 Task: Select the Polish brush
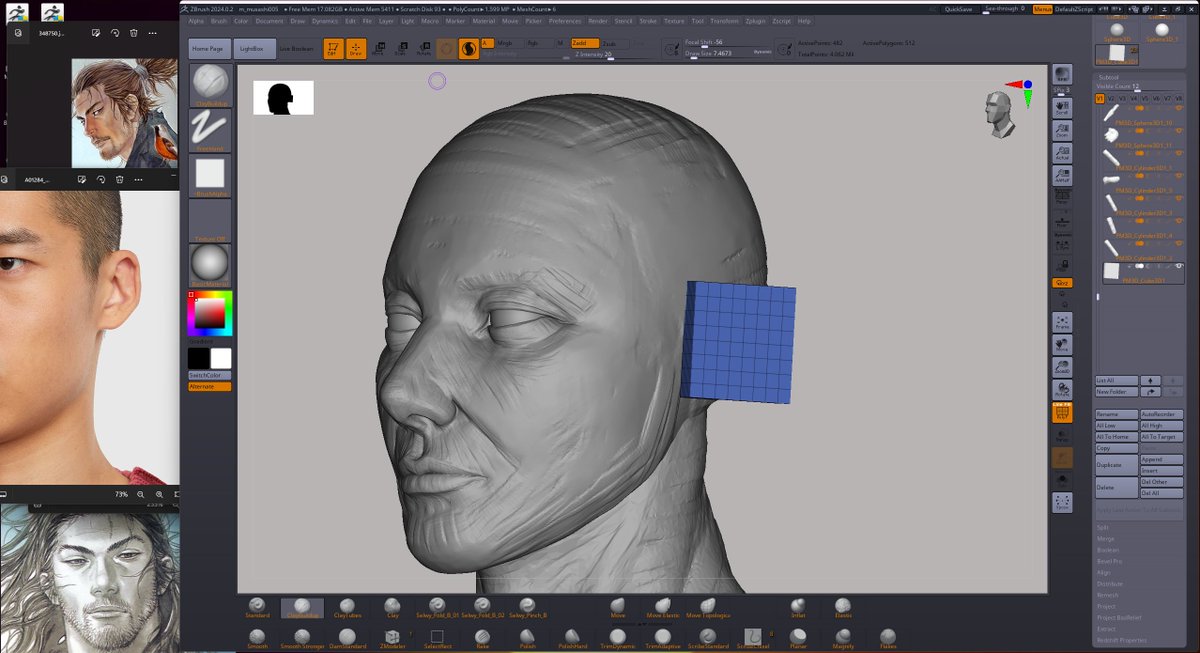pyautogui.click(x=527, y=639)
